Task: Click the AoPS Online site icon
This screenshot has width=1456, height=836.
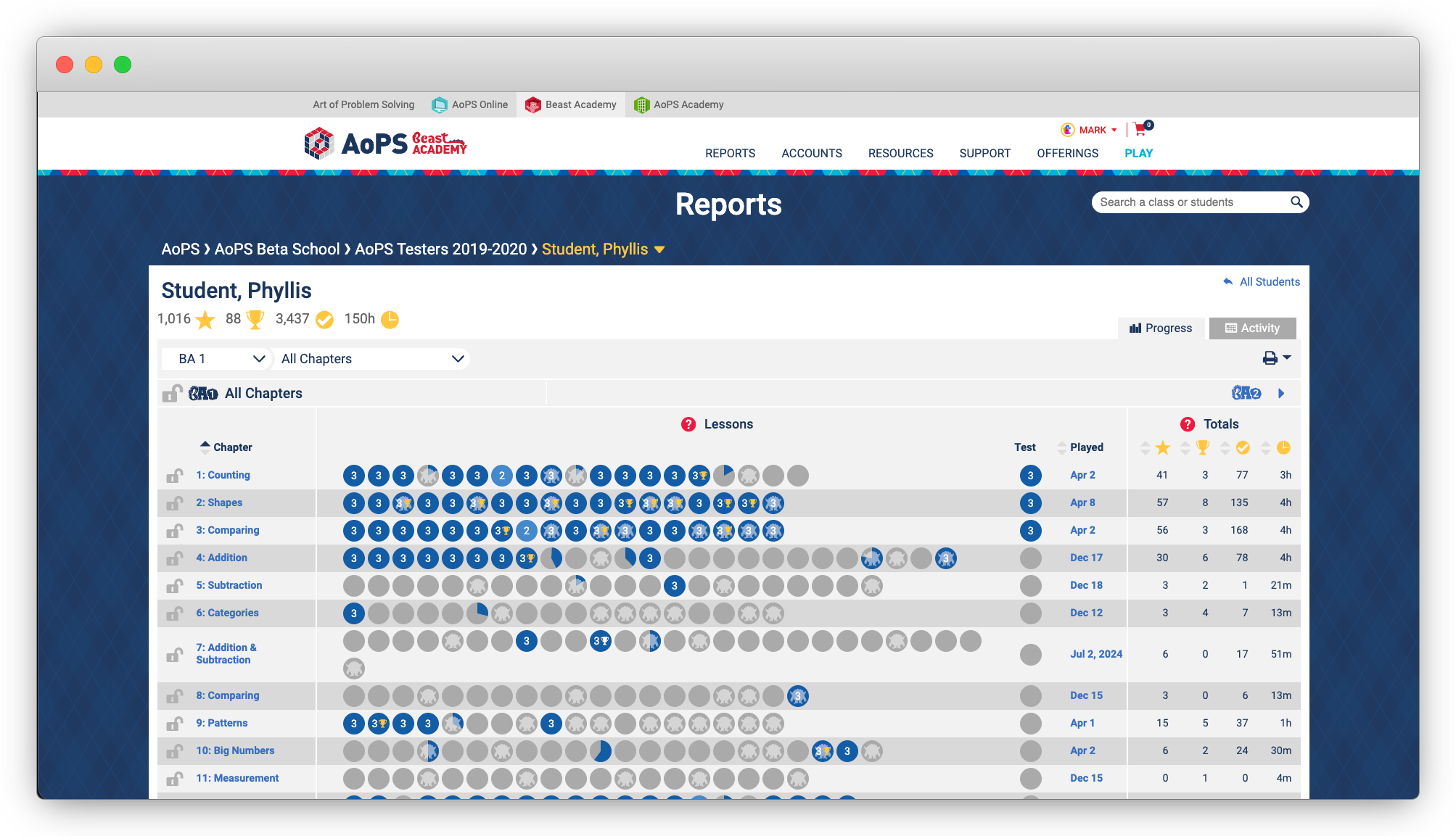Action: (x=439, y=104)
